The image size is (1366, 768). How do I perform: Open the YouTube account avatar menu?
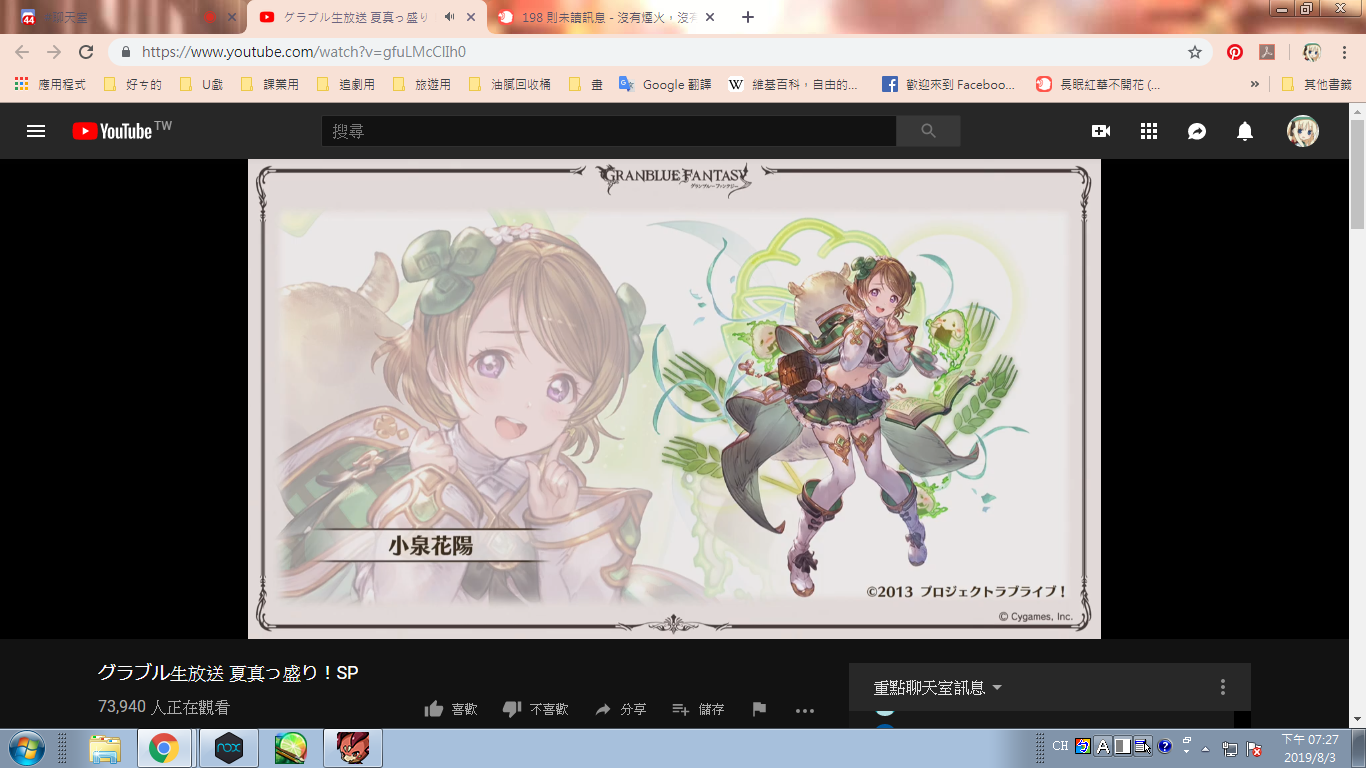point(1303,131)
